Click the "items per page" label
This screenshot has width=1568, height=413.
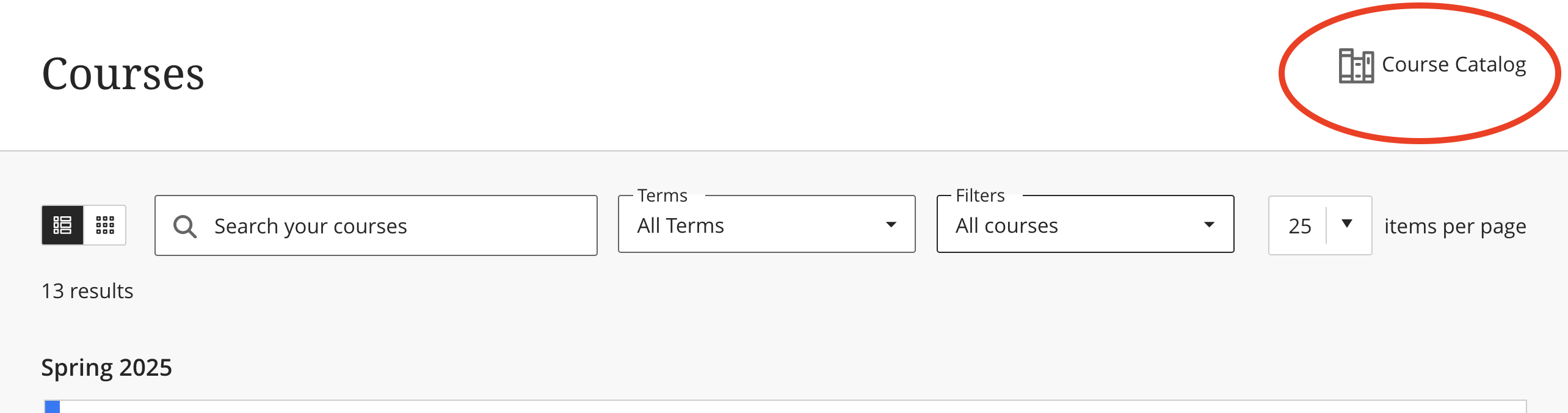[x=1455, y=227]
